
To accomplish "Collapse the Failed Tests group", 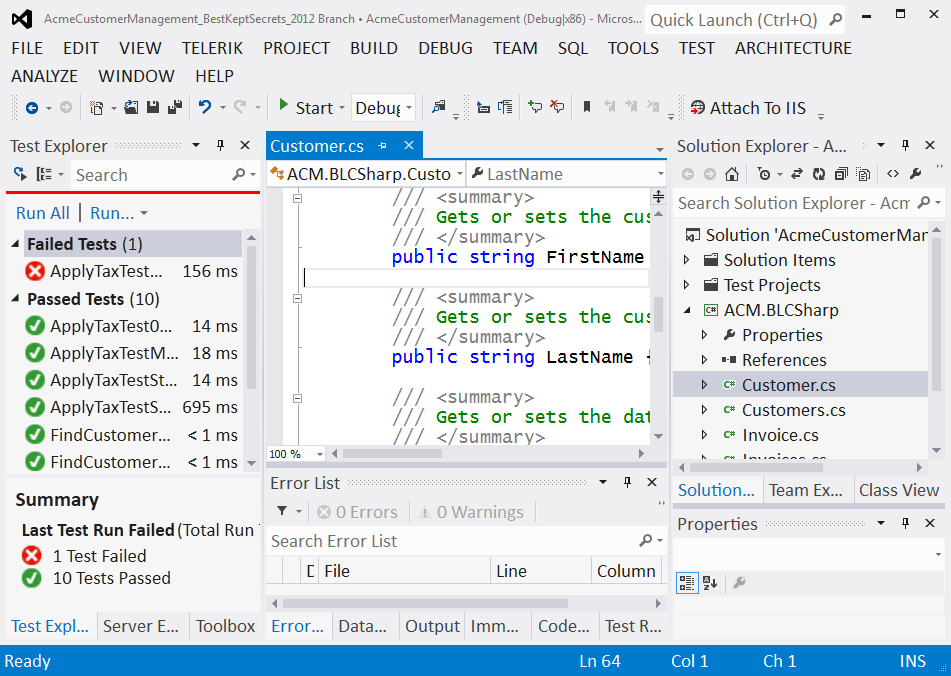I will pos(15,244).
